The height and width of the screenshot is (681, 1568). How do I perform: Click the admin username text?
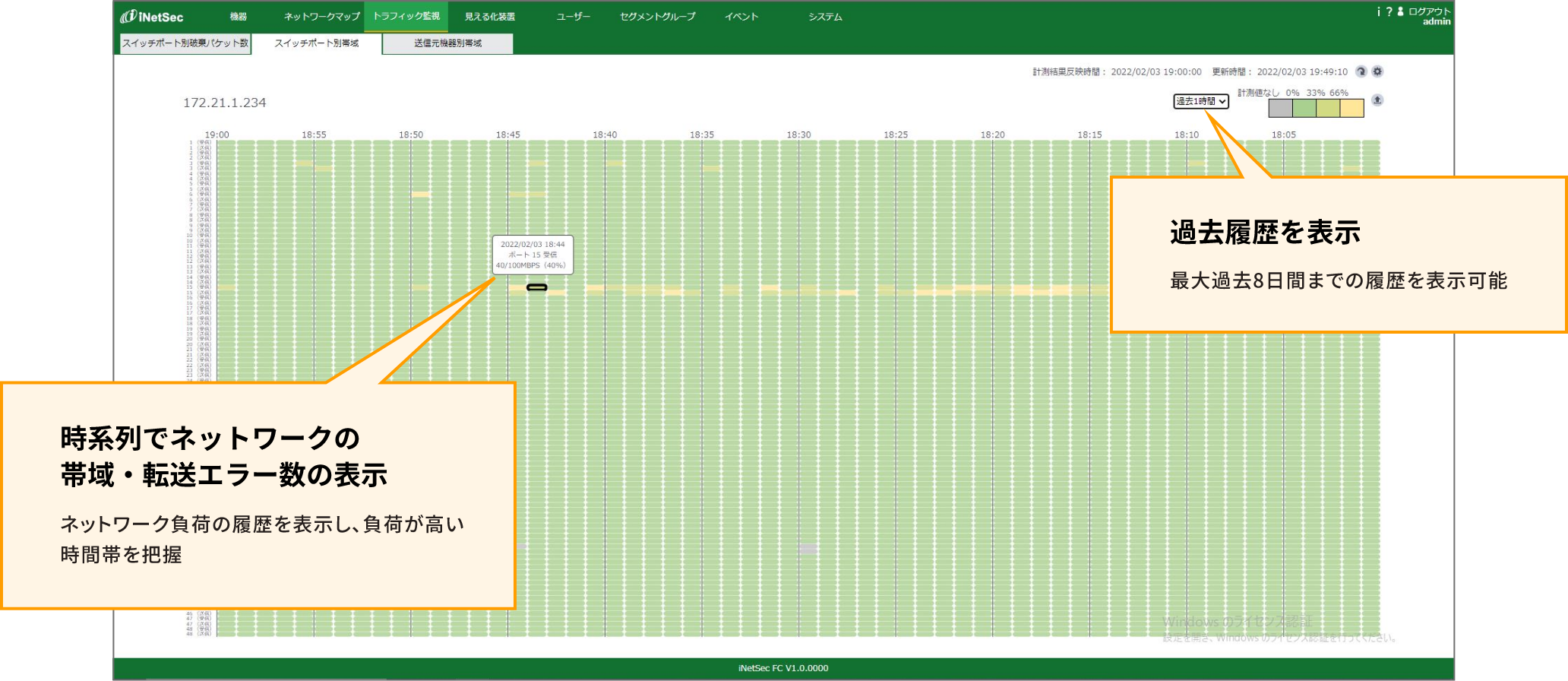tap(1437, 22)
